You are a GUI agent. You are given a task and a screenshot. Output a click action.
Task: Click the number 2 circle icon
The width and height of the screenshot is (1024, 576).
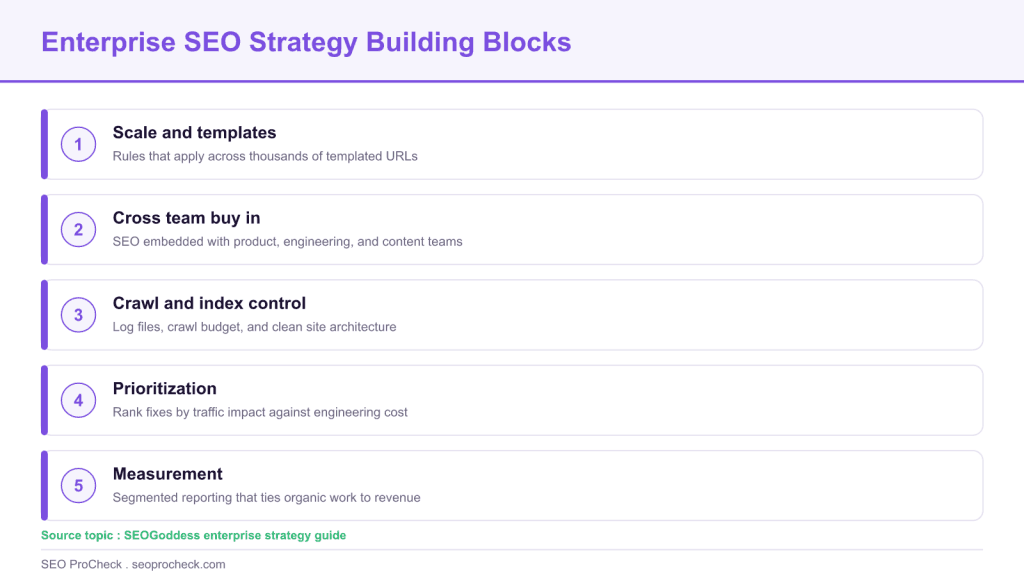(78, 230)
